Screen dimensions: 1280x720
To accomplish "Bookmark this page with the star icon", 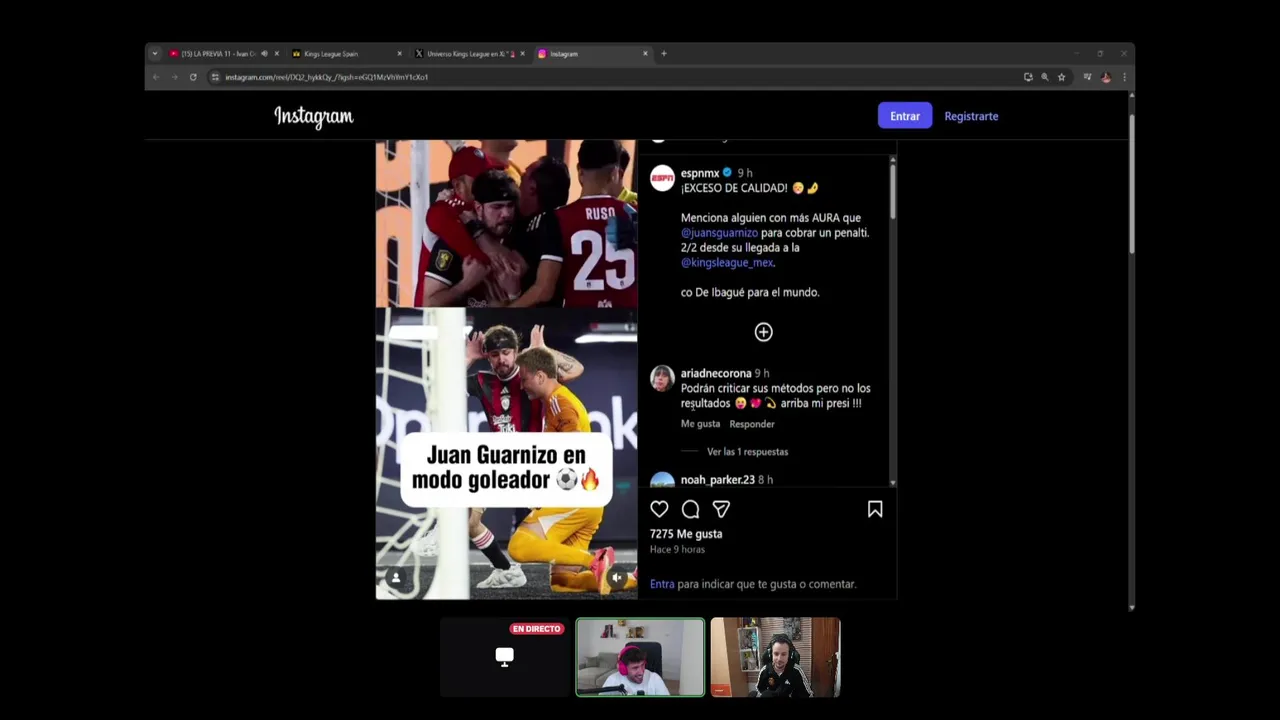I will click(1062, 77).
